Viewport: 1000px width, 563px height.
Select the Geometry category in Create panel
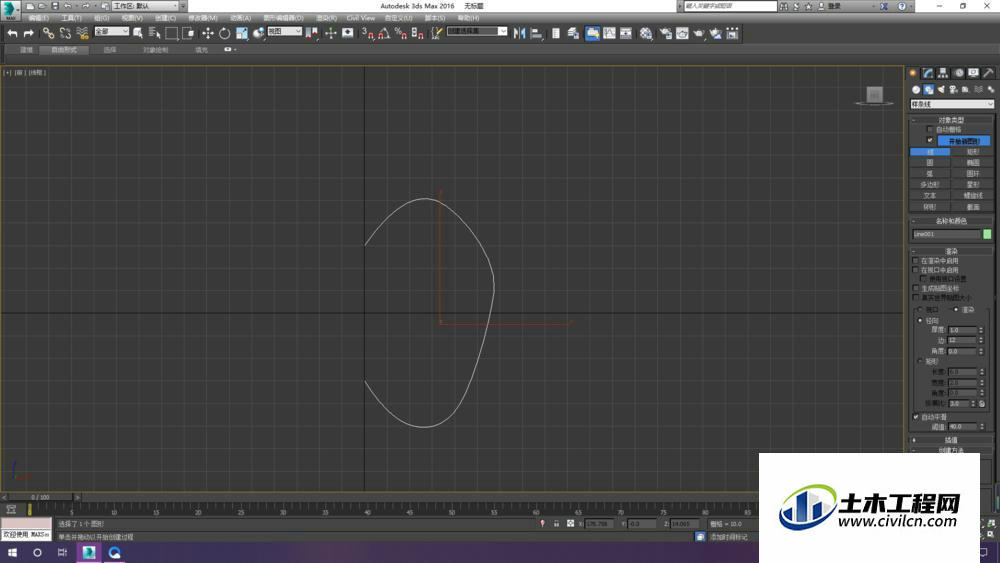click(916, 89)
